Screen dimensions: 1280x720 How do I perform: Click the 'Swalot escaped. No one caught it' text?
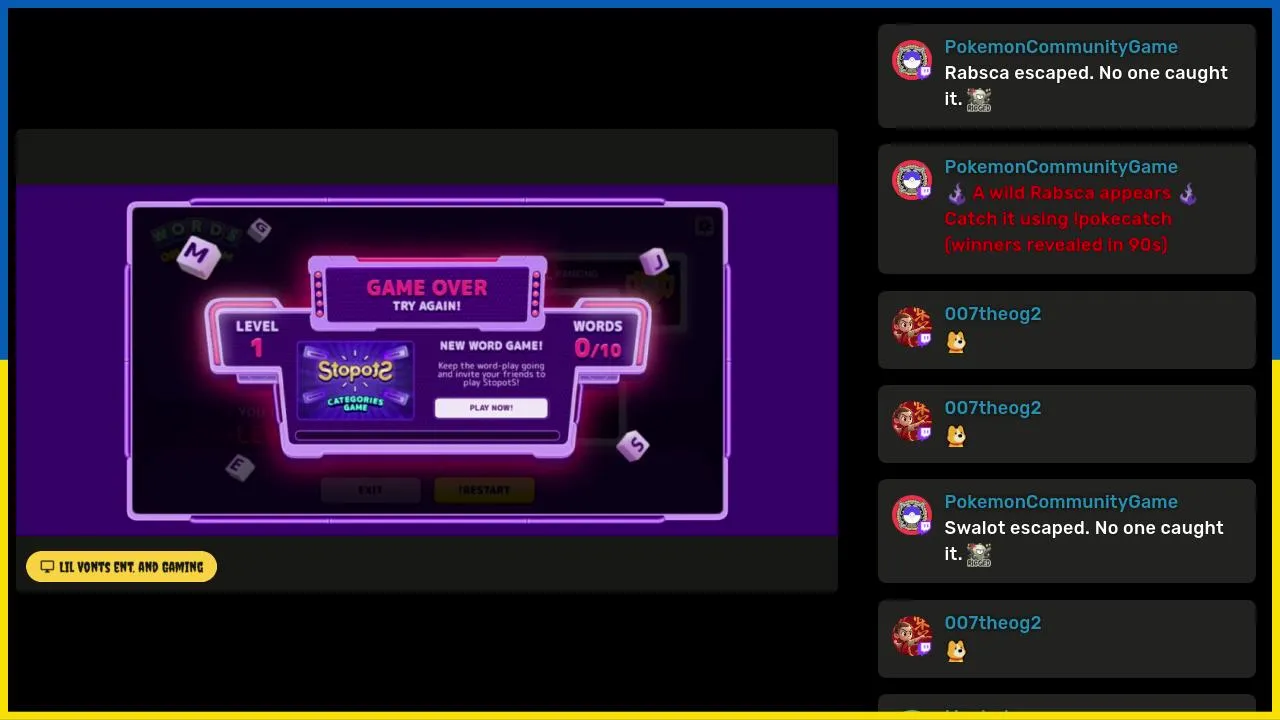tap(1084, 541)
